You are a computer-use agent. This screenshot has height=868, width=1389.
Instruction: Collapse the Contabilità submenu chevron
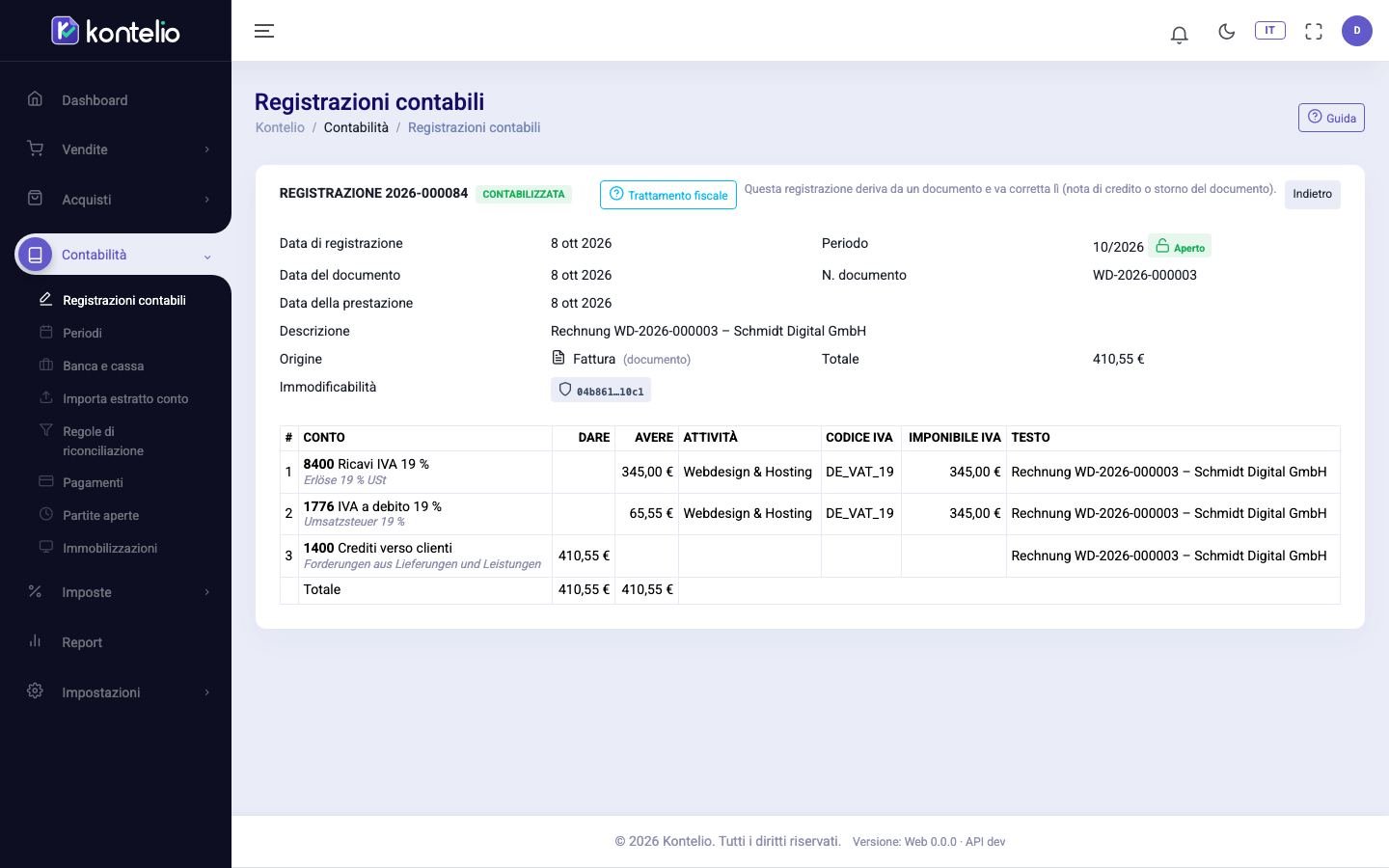(x=206, y=256)
